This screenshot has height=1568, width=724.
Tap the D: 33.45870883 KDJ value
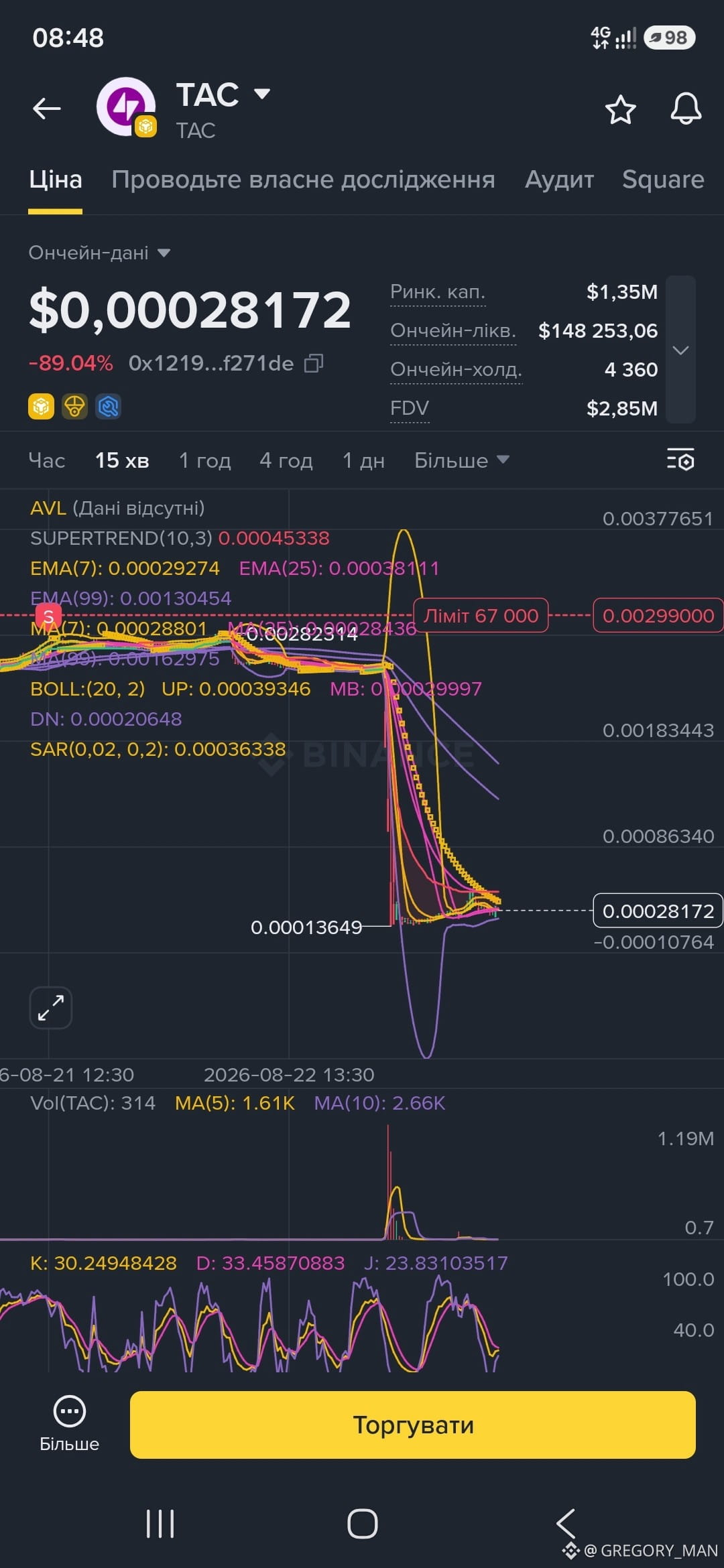(270, 1263)
